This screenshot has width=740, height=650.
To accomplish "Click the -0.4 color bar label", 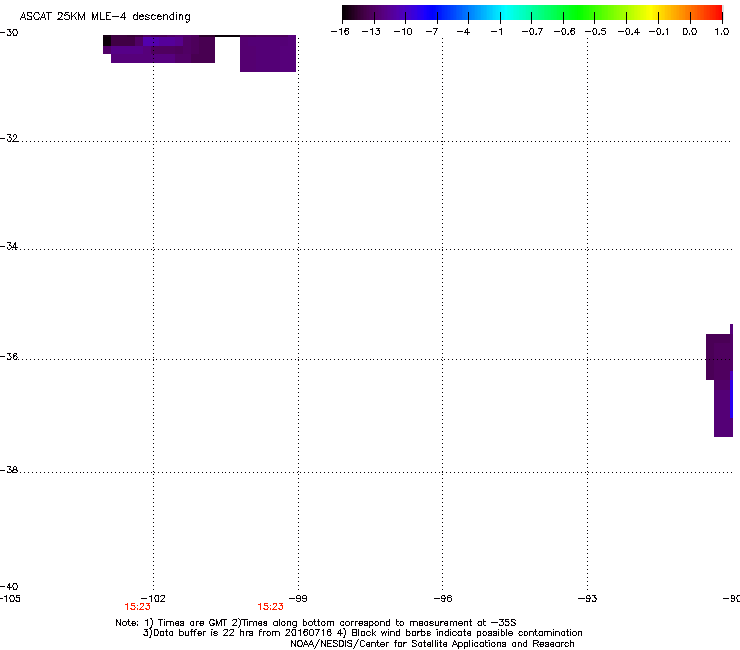I will pyautogui.click(x=629, y=32).
